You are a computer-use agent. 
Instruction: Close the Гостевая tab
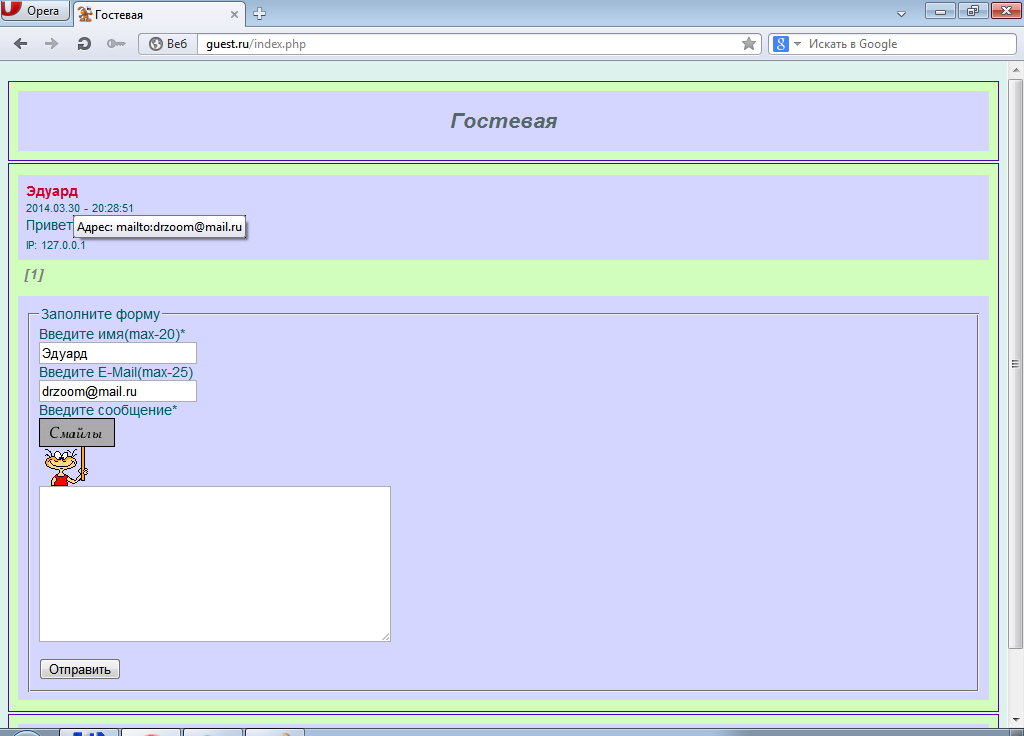coord(234,14)
